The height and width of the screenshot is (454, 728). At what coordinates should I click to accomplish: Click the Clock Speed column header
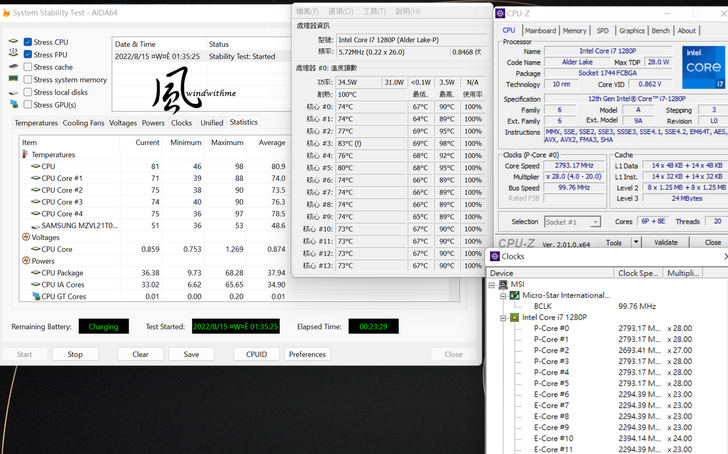638,273
